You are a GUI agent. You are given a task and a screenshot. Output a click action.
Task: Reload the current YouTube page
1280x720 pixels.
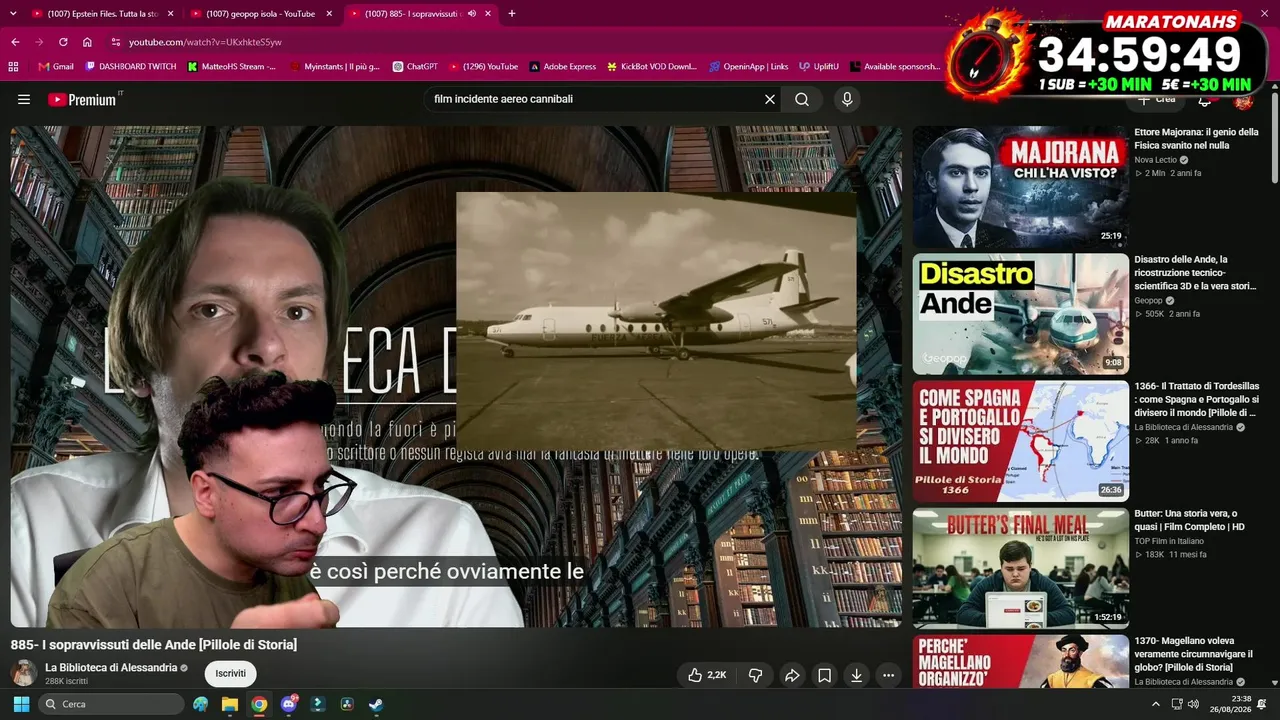pyautogui.click(x=63, y=42)
